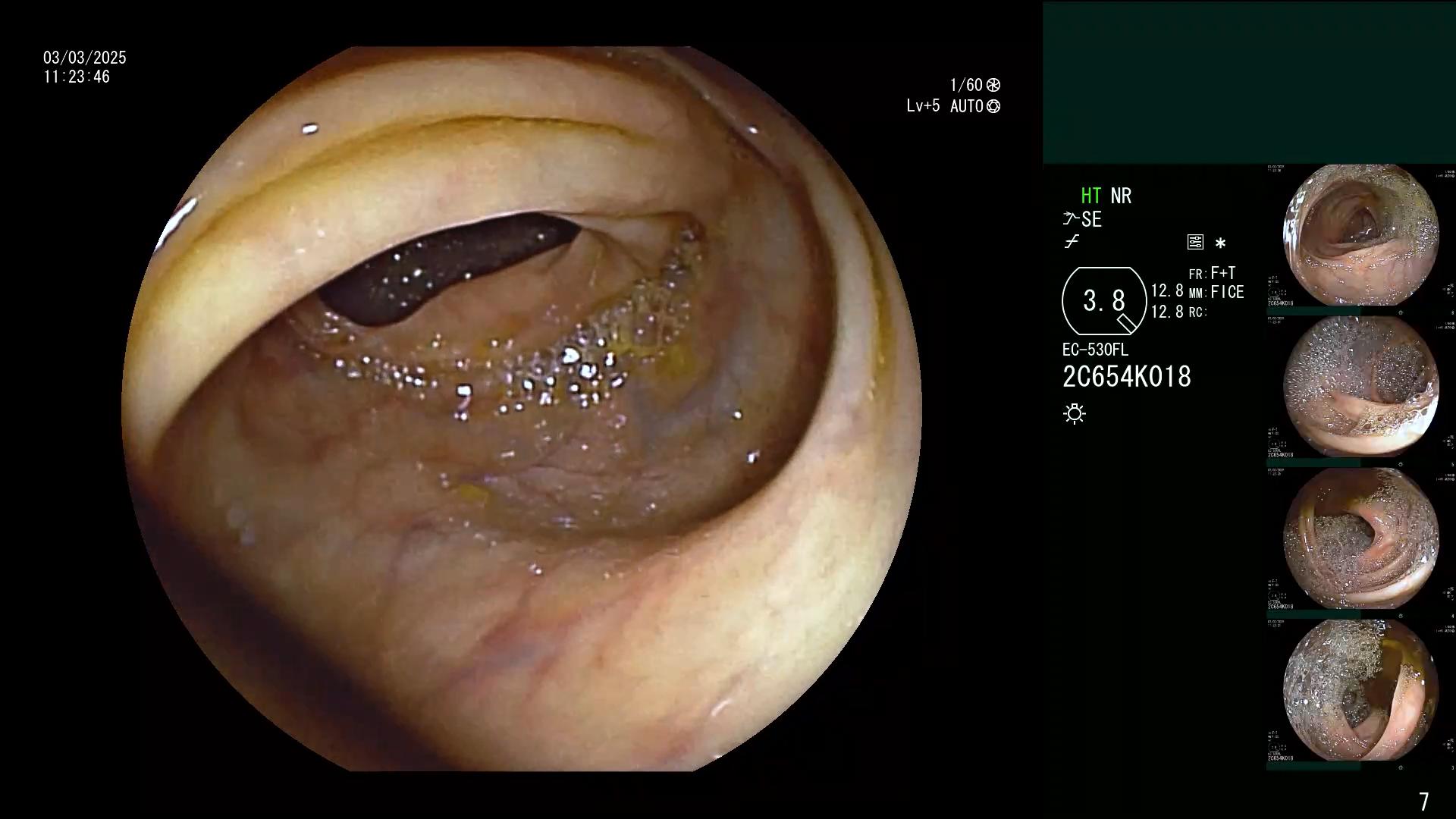Toggle the green HT indicator
Screen dimensions: 1456x819
[x=1091, y=196]
